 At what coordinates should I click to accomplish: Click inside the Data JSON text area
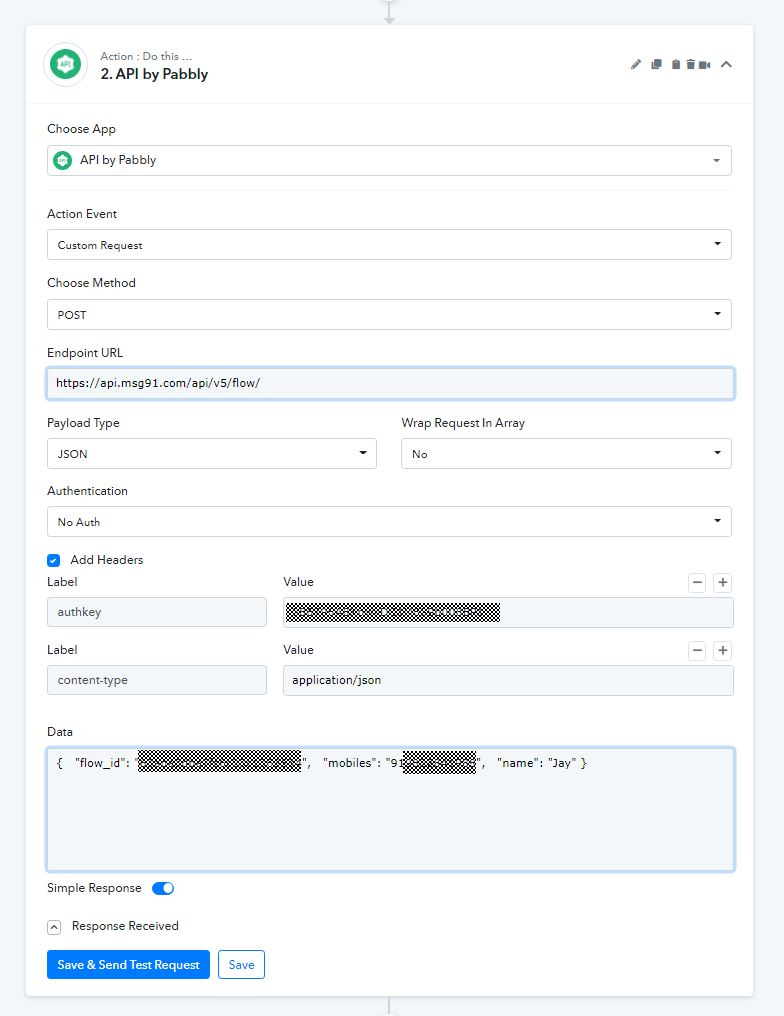[x=390, y=809]
